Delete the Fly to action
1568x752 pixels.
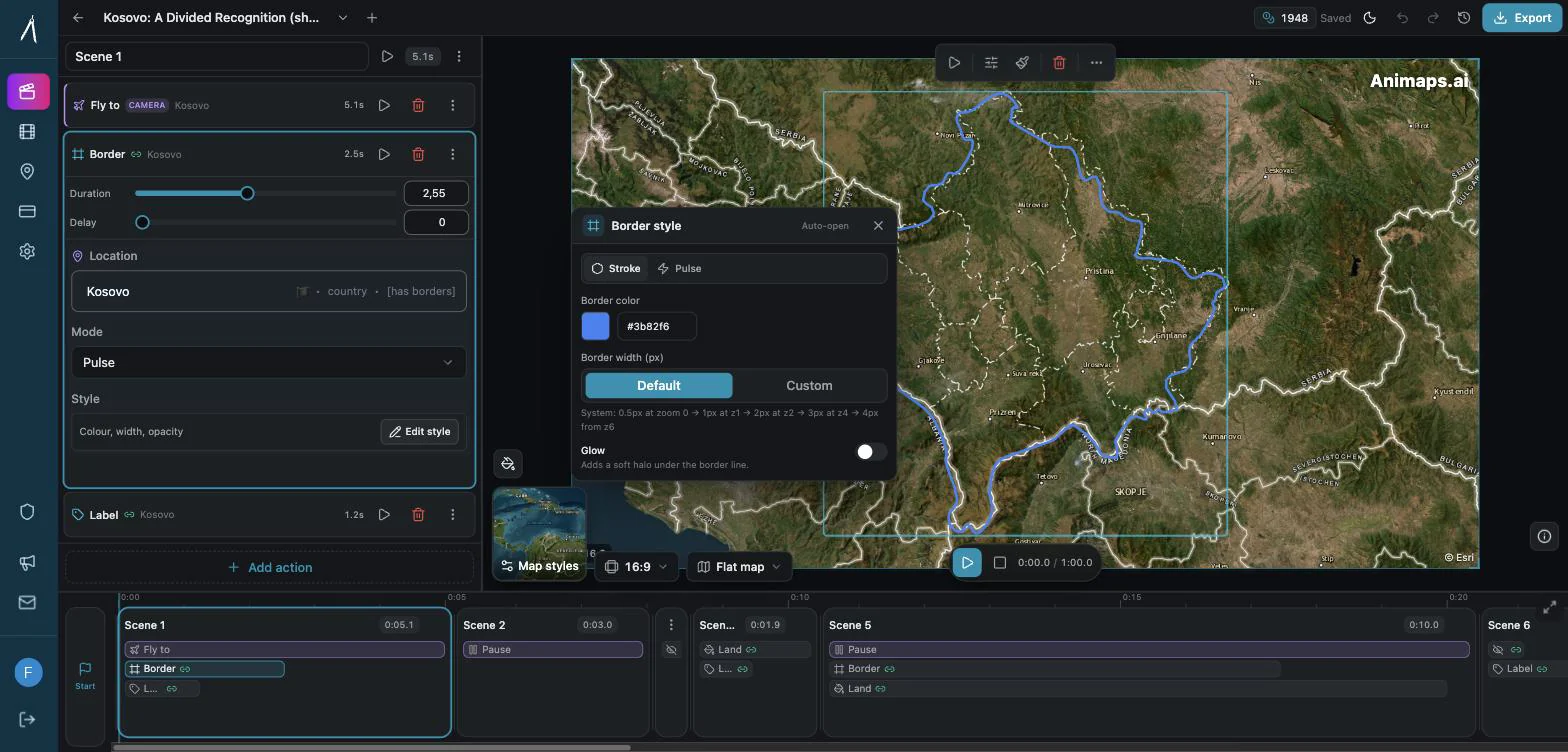(x=418, y=105)
